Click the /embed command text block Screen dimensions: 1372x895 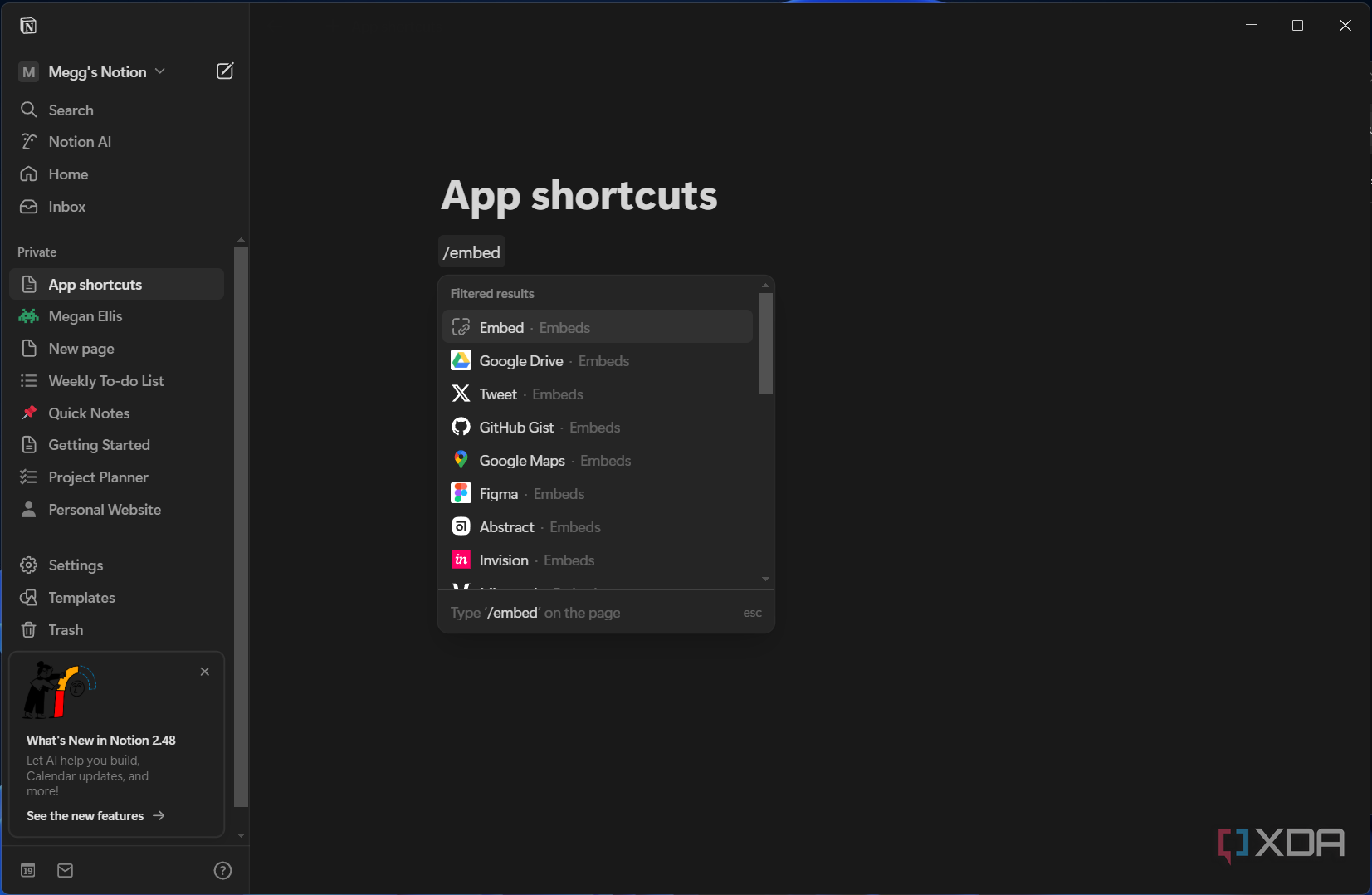(471, 252)
